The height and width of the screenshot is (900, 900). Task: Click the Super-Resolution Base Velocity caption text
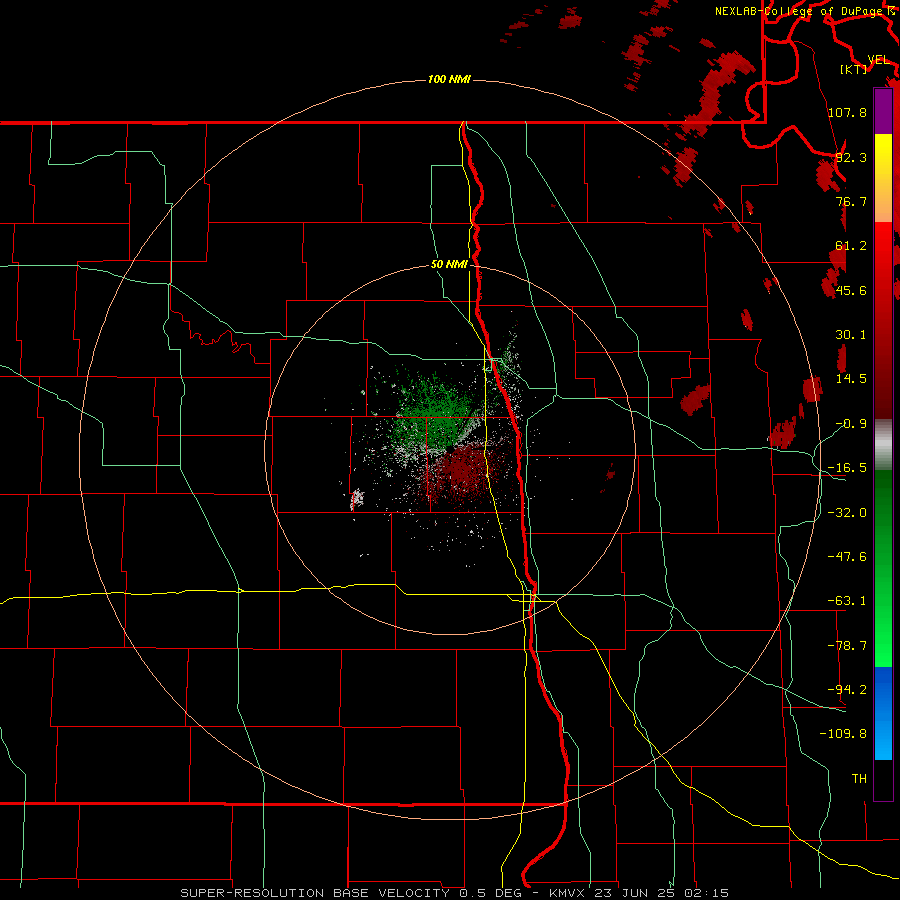454,893
